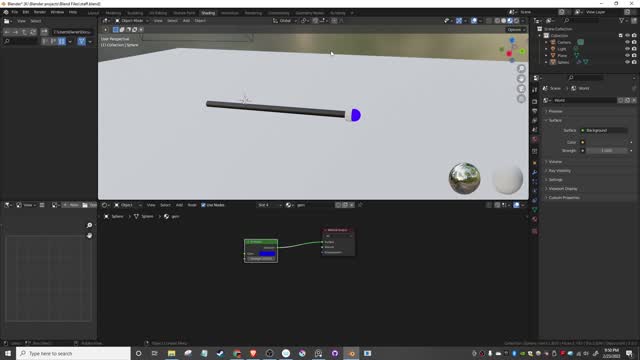Click the outliner search field
Viewport: 640px width, 360px height.
tap(581, 20)
